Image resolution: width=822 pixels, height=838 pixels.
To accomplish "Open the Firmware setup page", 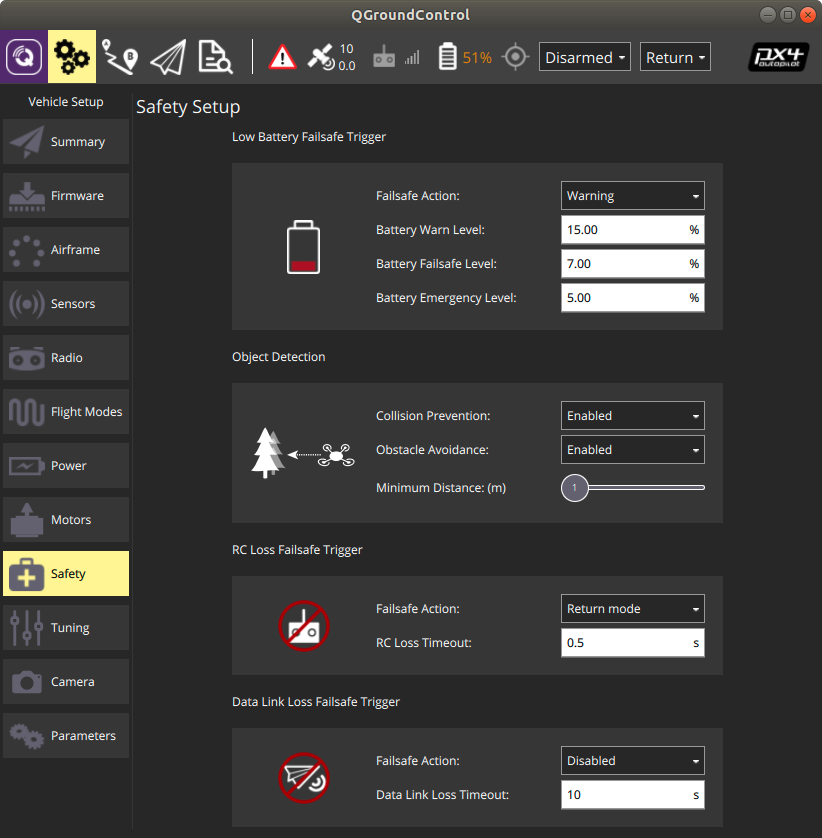I will pyautogui.click(x=66, y=196).
